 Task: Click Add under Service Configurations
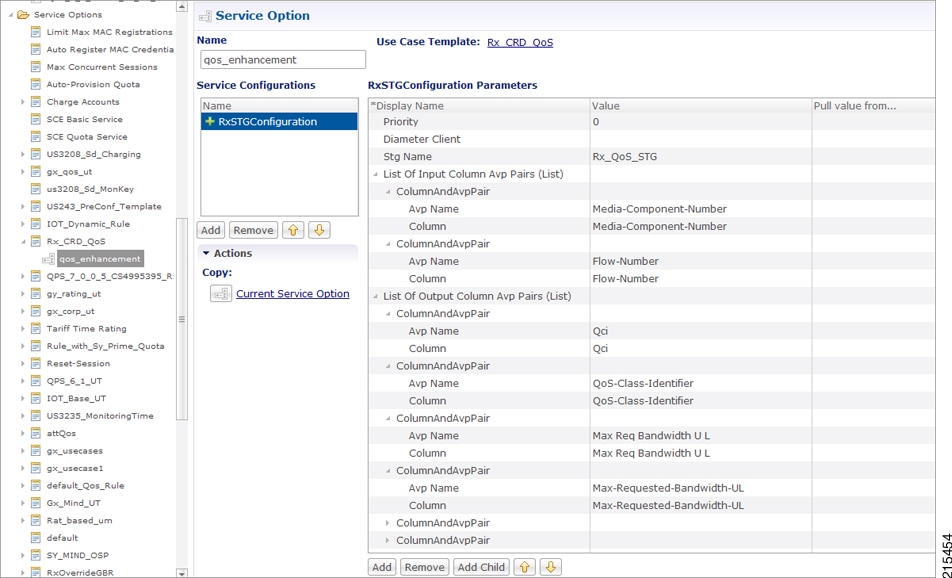pyautogui.click(x=211, y=230)
